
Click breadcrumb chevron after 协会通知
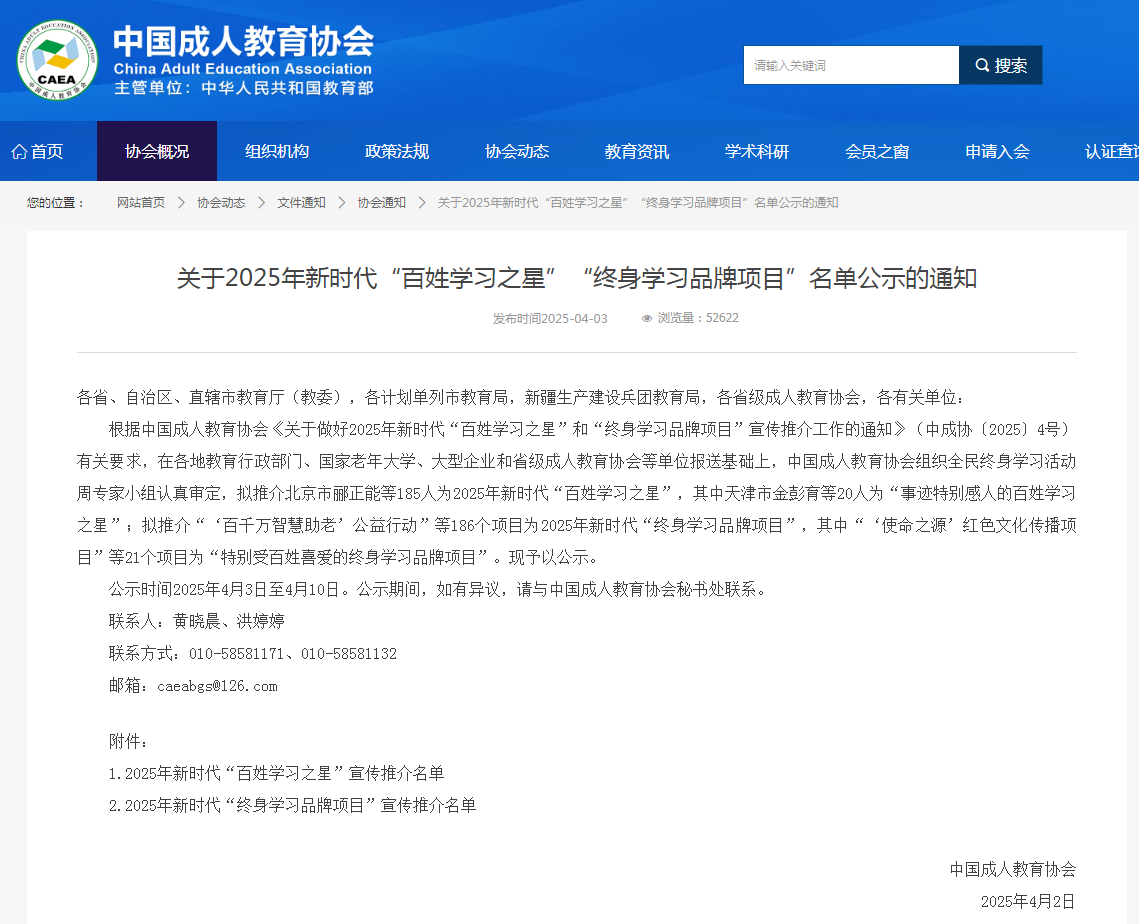point(422,203)
